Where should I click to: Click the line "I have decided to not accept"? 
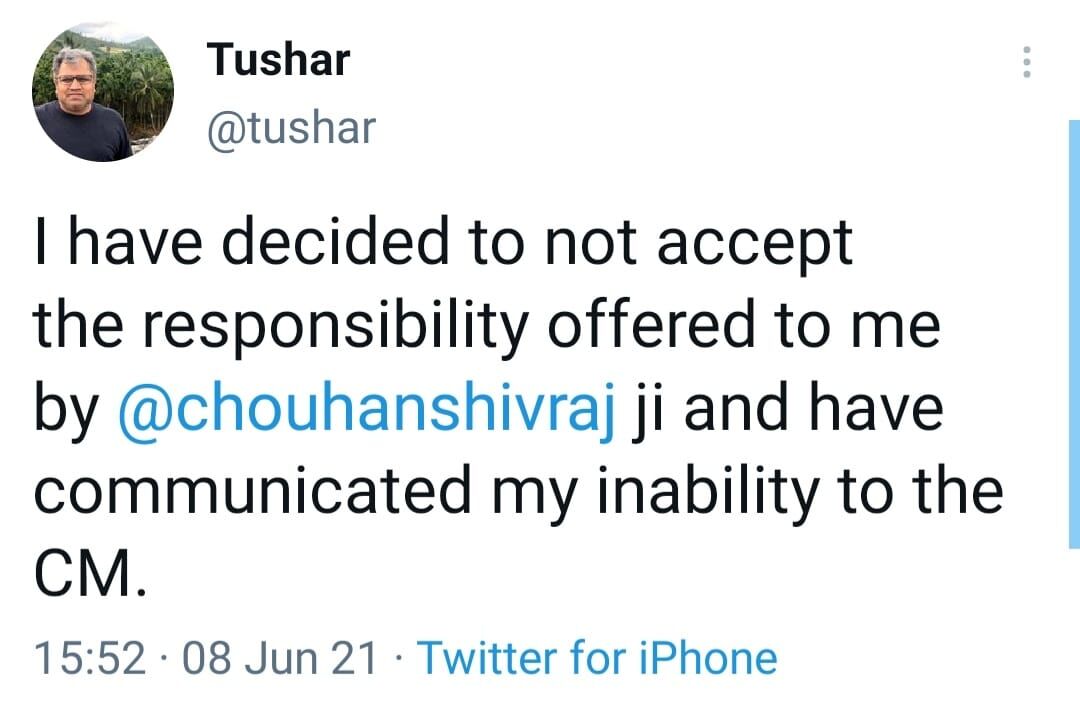(x=444, y=244)
